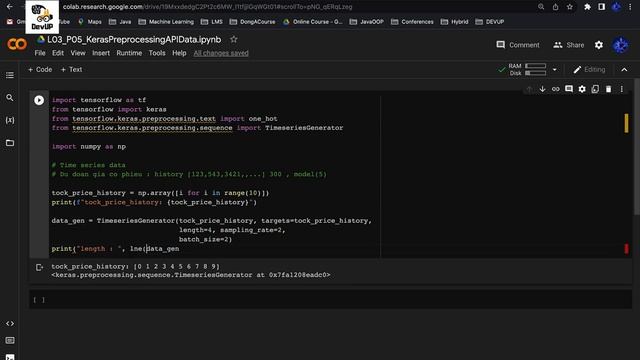Open Online Course bookmark
The height and width of the screenshot is (360, 640).
click(313, 22)
